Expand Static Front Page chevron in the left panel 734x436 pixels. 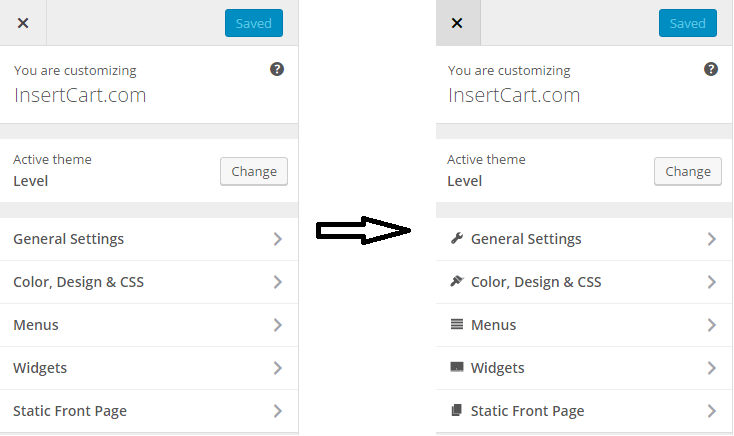coord(278,411)
